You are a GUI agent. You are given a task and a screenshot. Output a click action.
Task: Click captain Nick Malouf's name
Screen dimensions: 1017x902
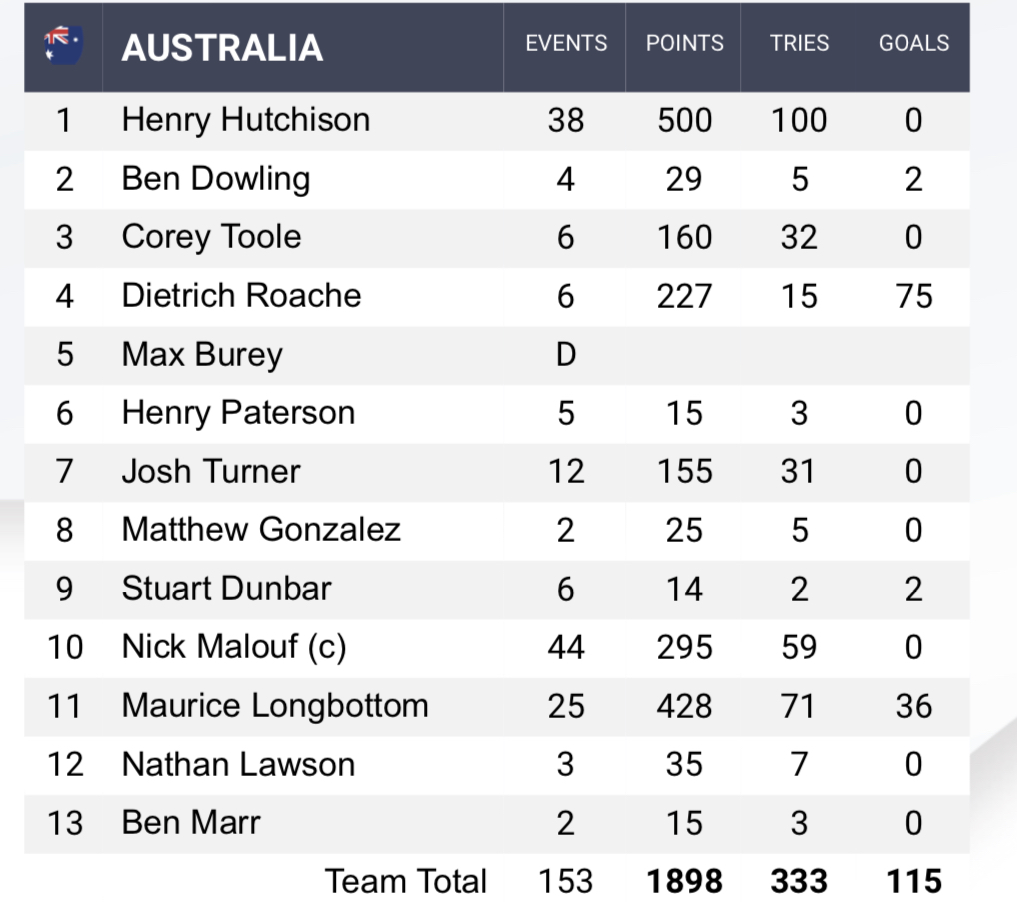pos(234,647)
